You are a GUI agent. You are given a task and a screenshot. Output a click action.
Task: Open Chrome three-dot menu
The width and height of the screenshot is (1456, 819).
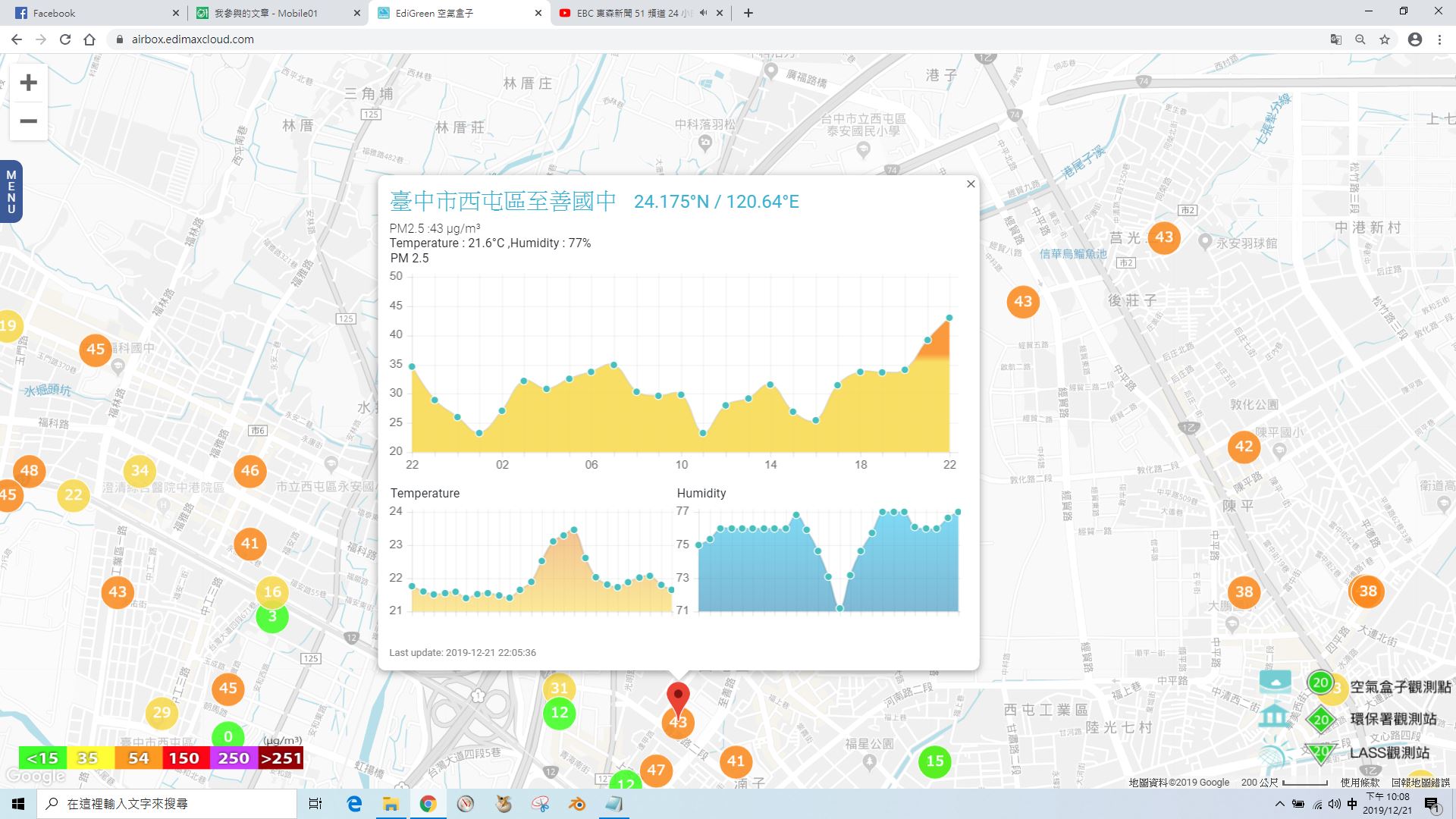click(1439, 39)
